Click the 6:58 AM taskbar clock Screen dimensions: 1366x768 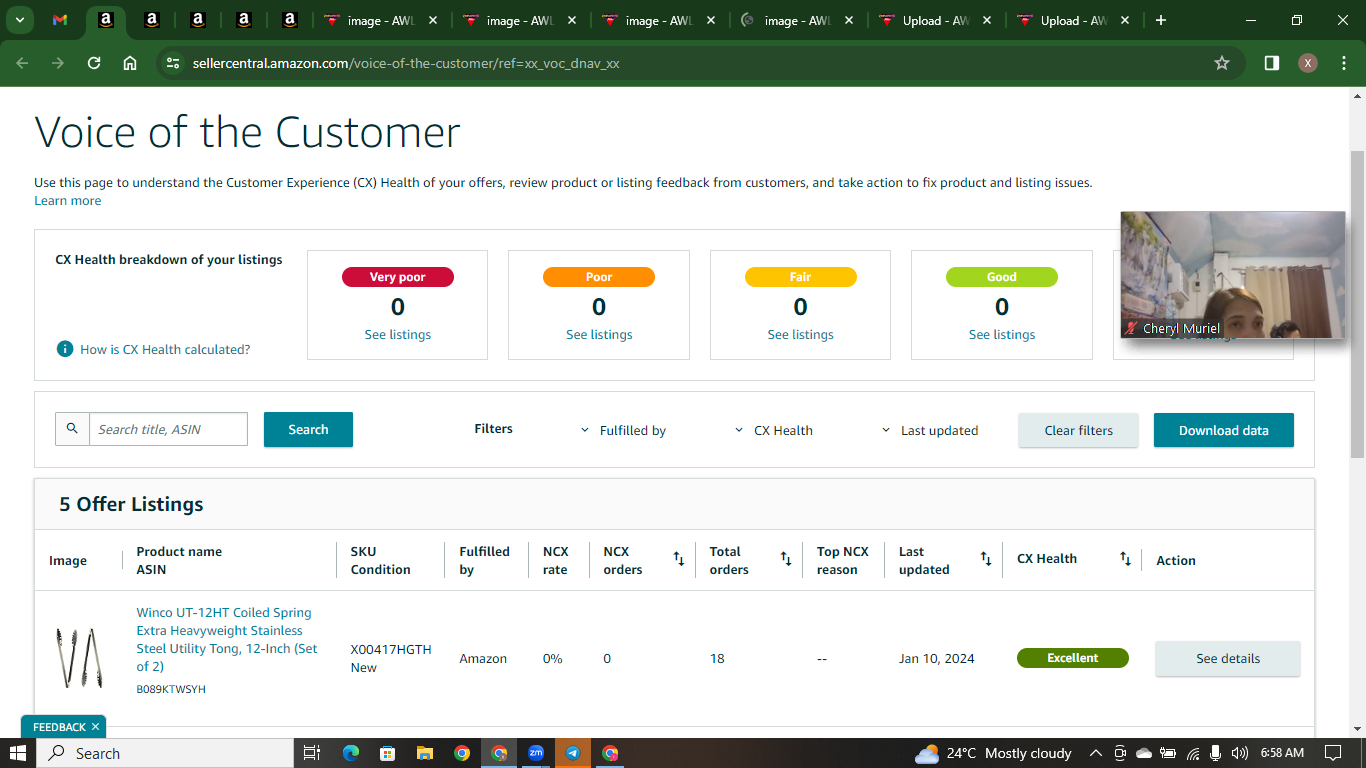1282,753
